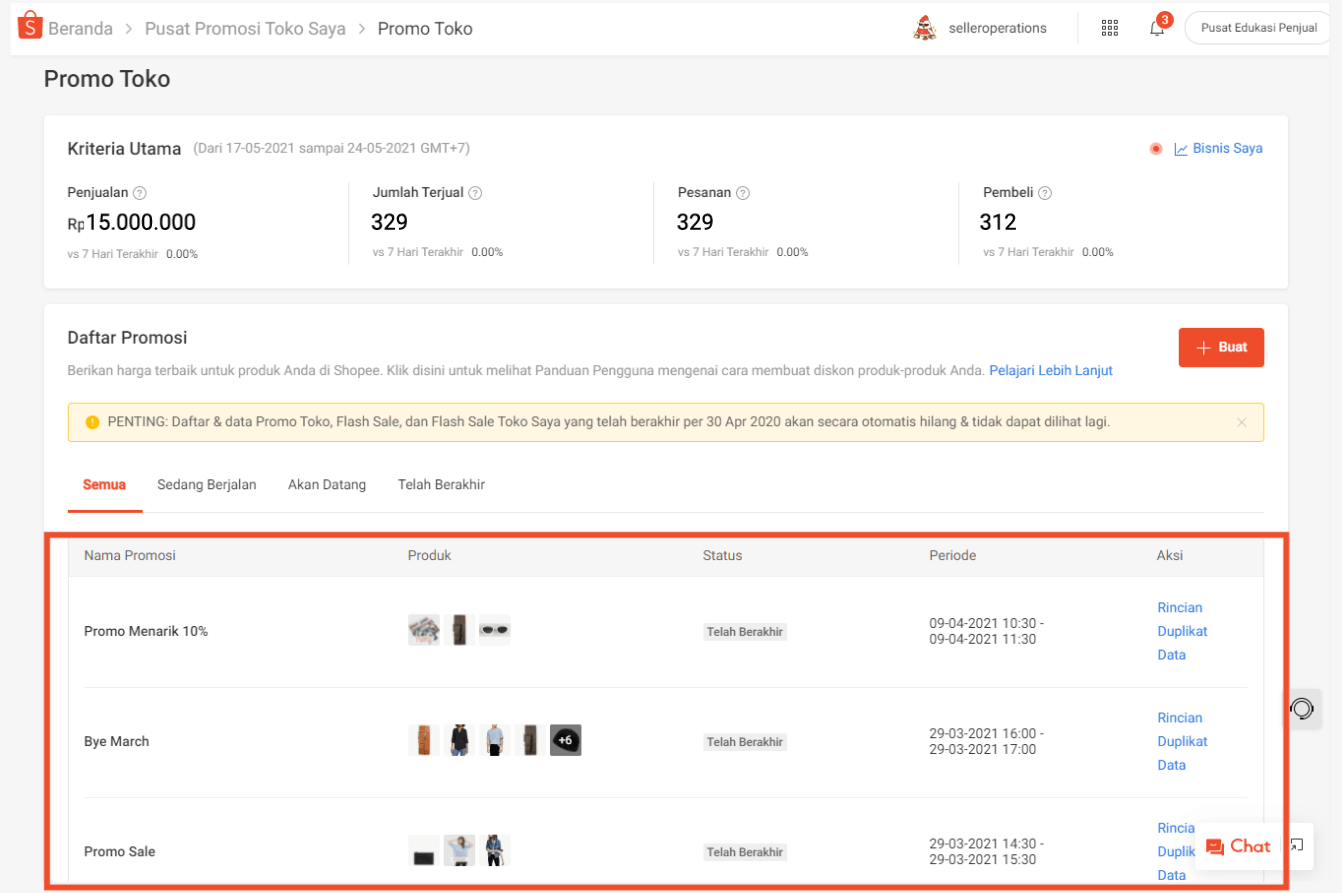Click the Jumlah Terjual help icon
Image resolution: width=1342 pixels, height=893 pixels.
[x=475, y=193]
